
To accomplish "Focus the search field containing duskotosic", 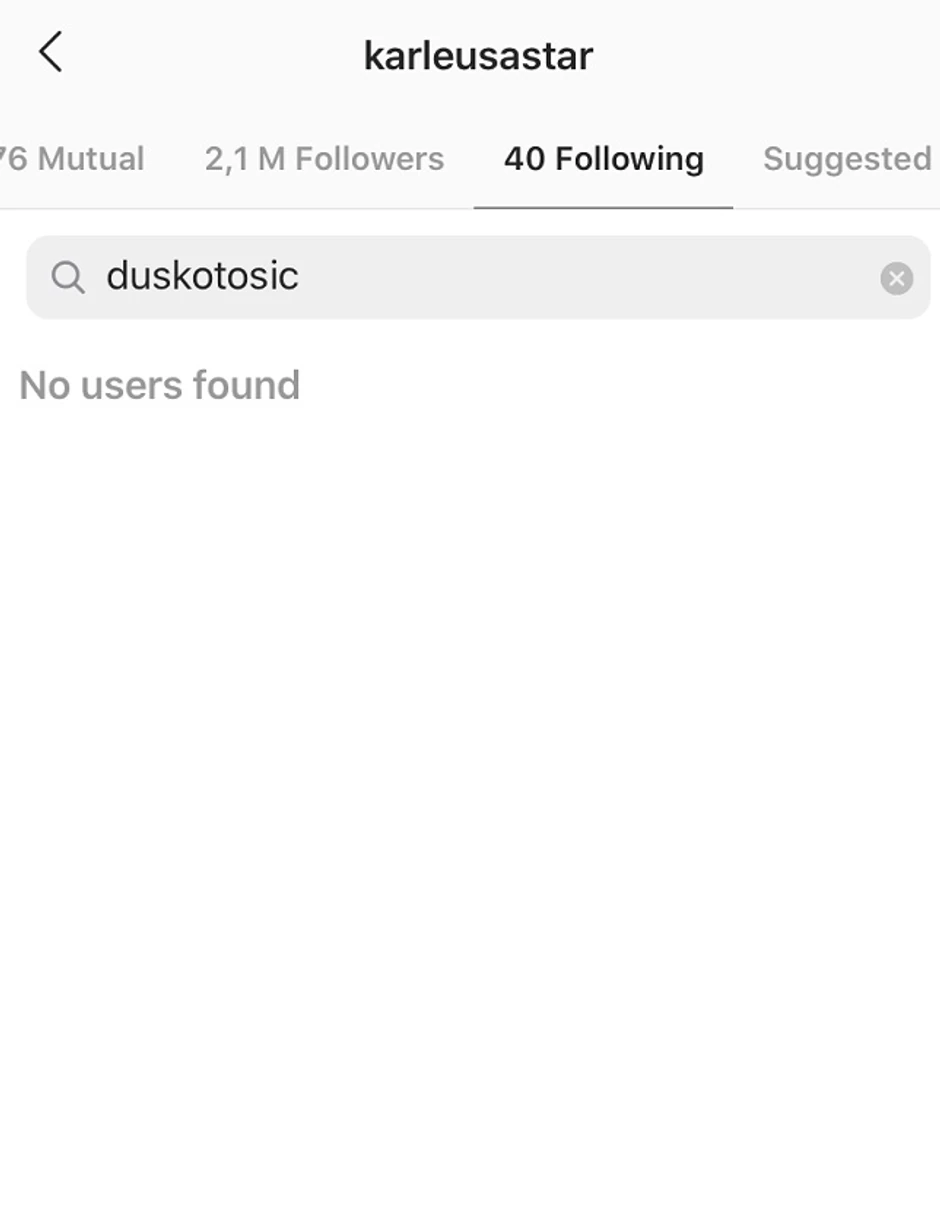I will pos(478,277).
